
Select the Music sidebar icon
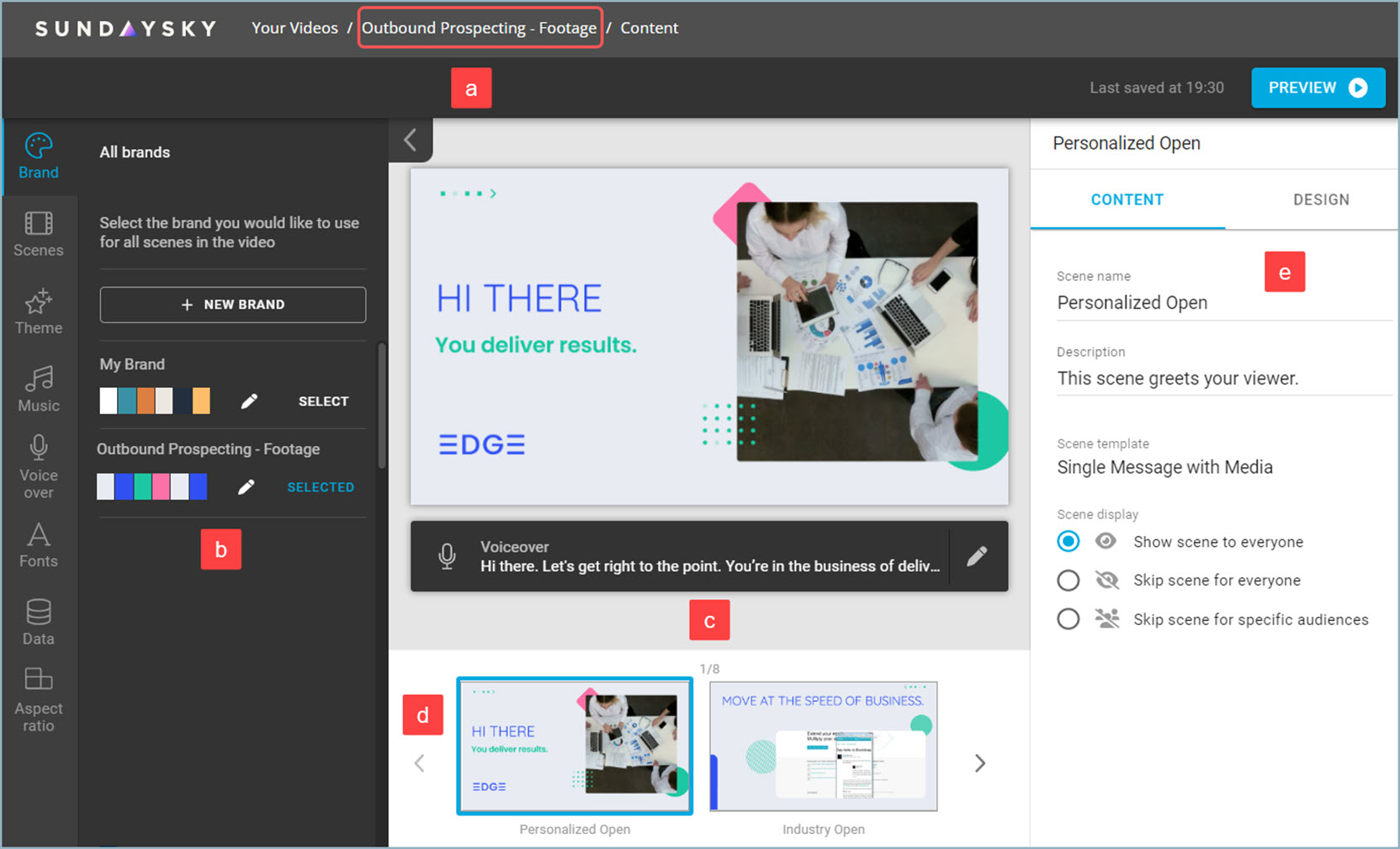pos(39,389)
